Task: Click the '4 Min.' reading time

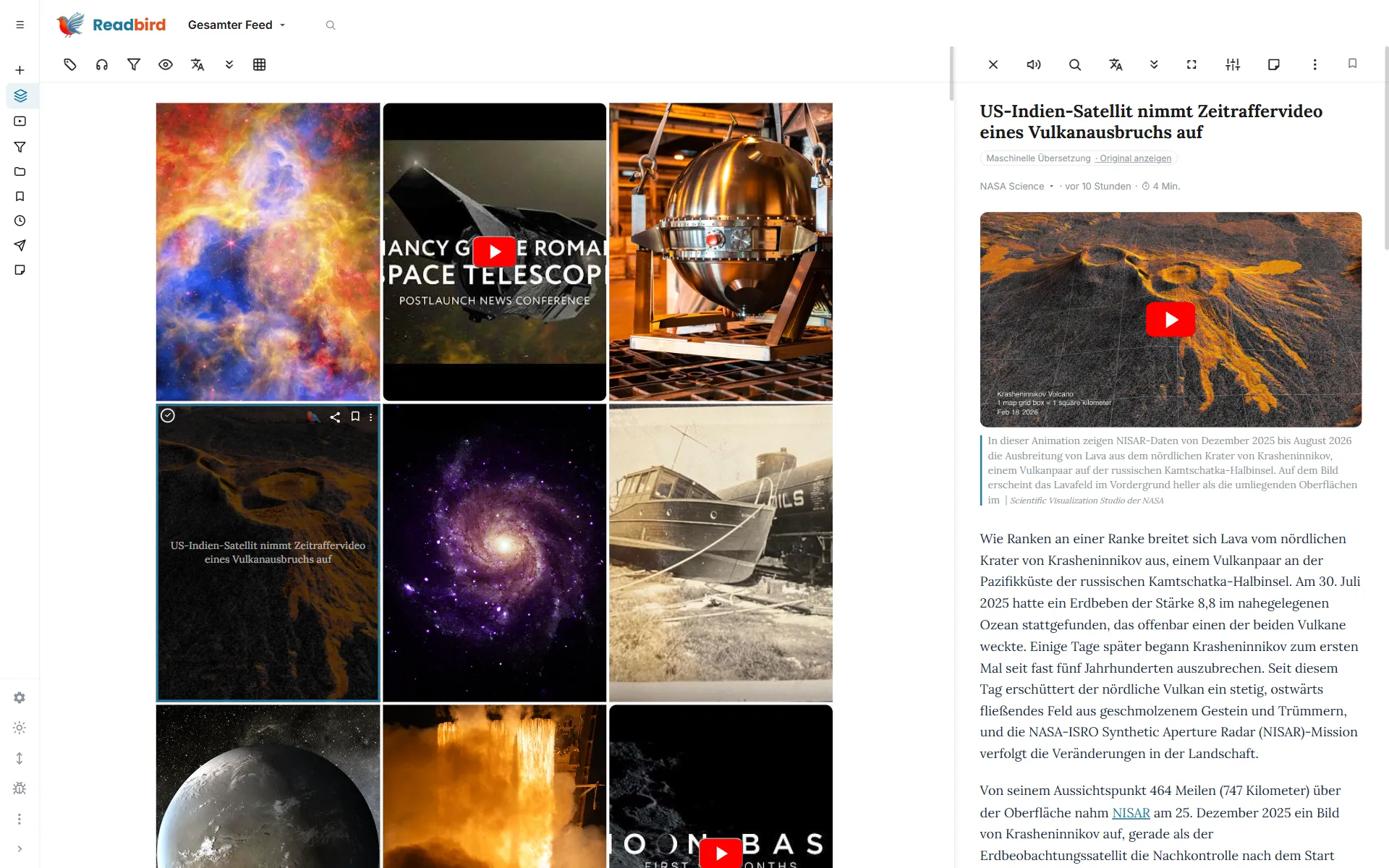Action: click(1166, 187)
